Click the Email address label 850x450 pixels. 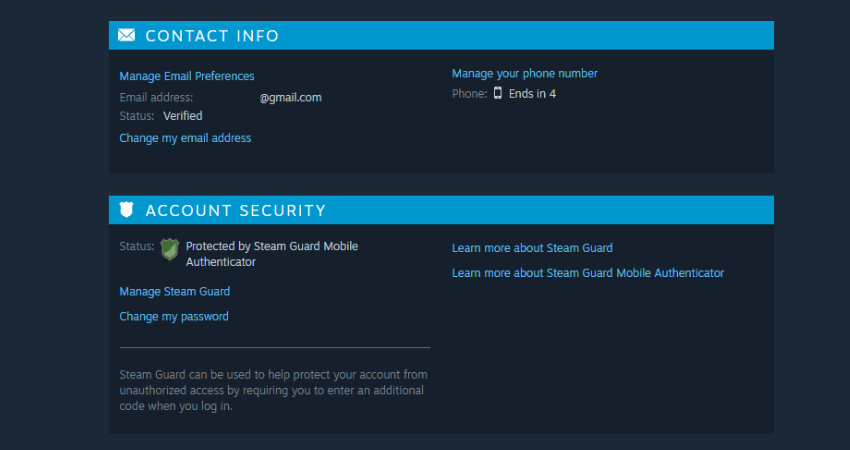[156, 98]
